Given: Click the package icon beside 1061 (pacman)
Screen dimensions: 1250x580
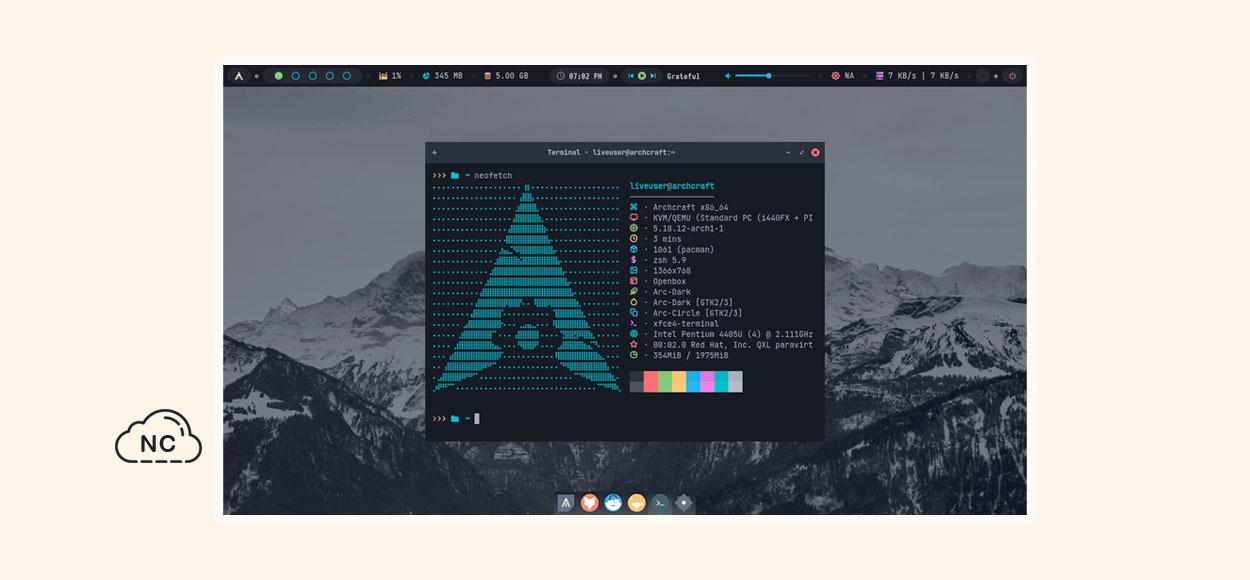Looking at the screenshot, I should (x=634, y=249).
